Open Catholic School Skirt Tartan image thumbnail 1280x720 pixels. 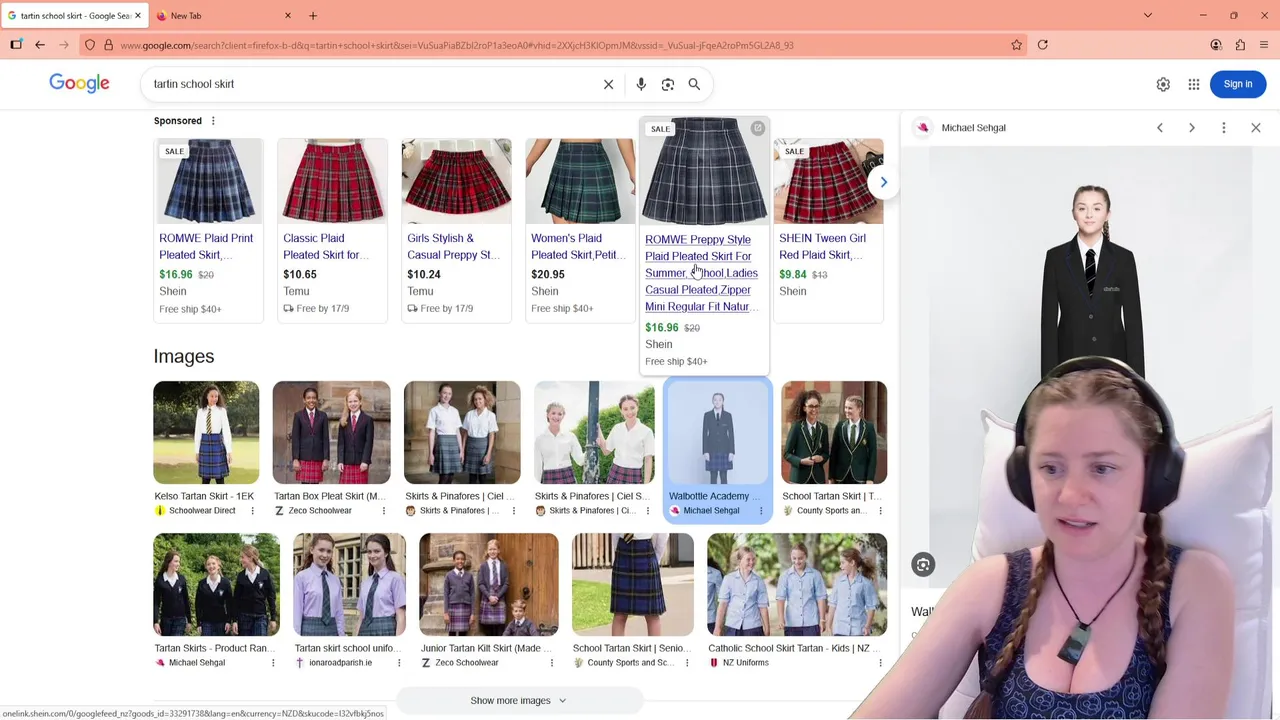pos(796,585)
